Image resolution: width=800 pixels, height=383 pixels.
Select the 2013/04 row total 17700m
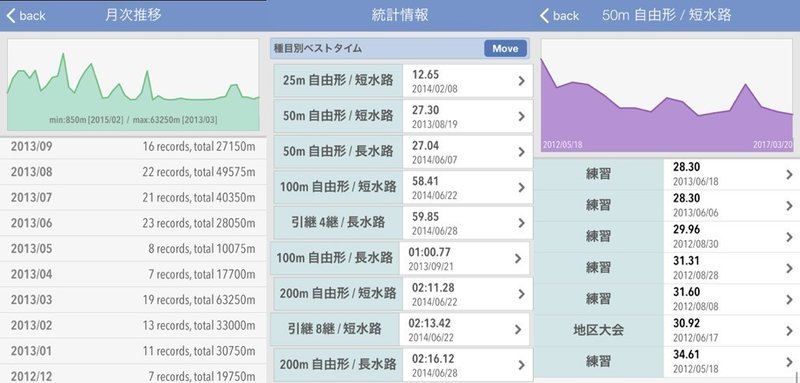click(133, 274)
